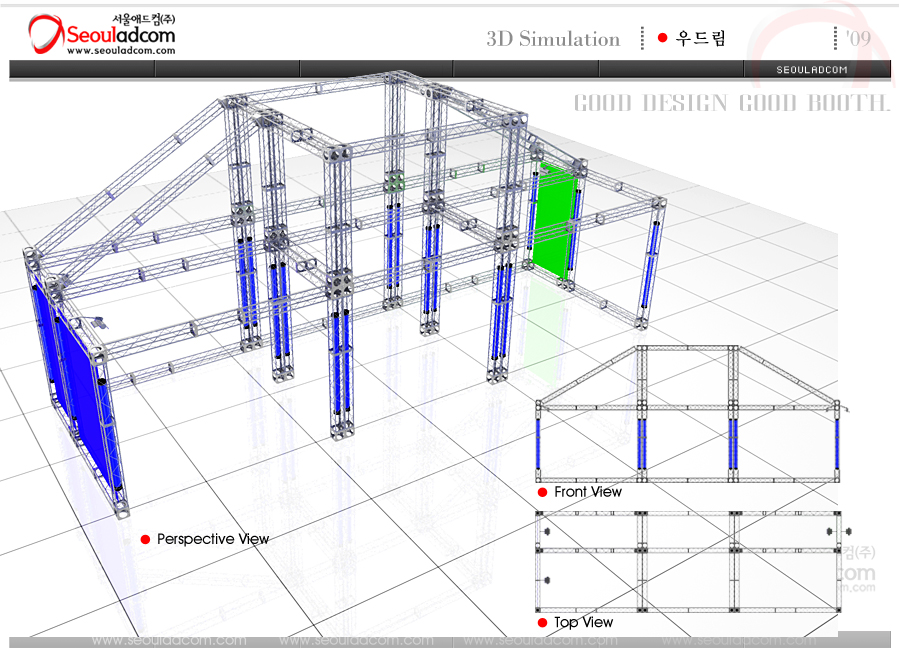
Task: Click the first segment of the dark navigation bar
Action: tap(82, 69)
